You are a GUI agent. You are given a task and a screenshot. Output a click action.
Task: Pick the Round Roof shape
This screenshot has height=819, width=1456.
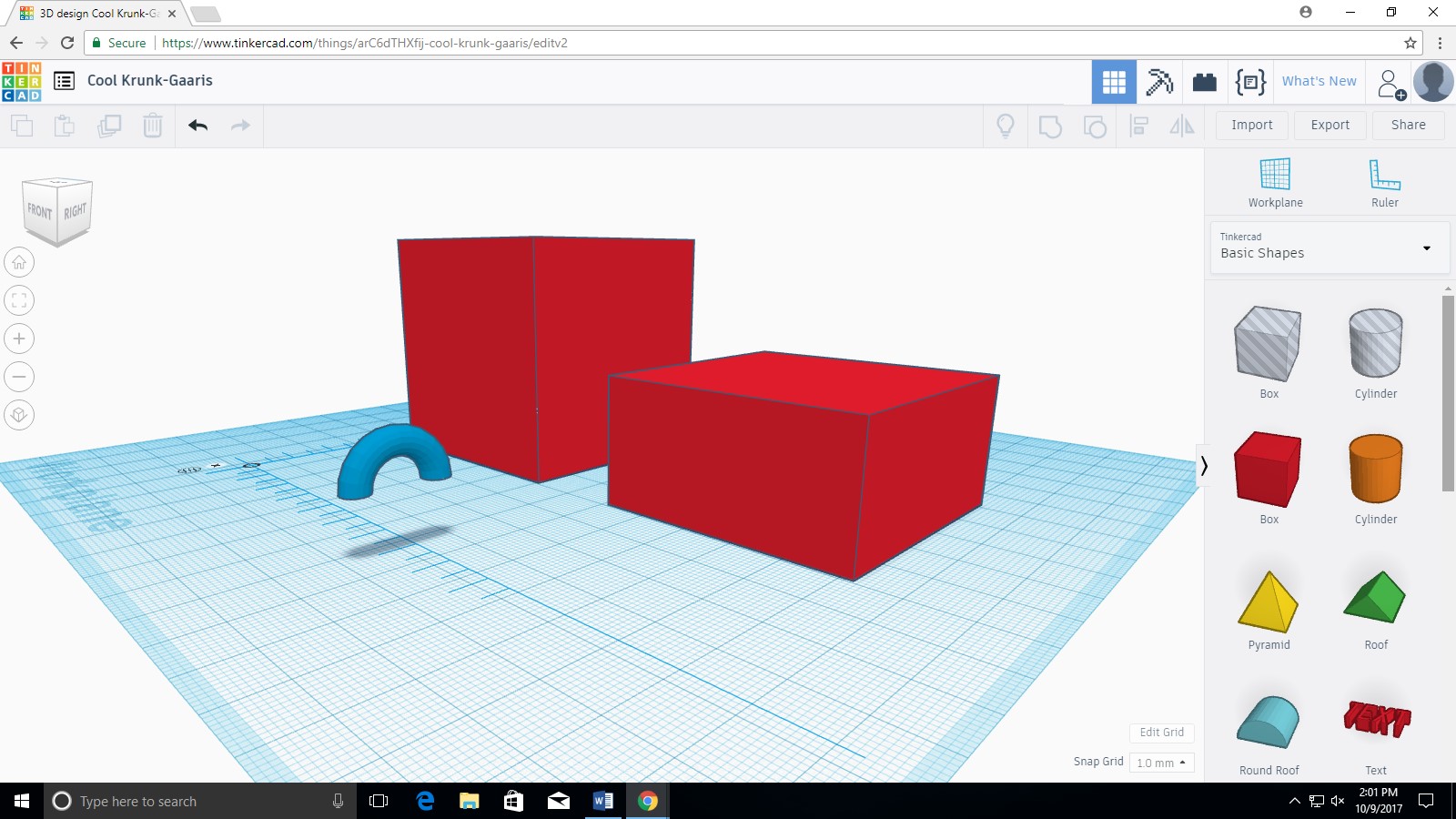click(1269, 722)
